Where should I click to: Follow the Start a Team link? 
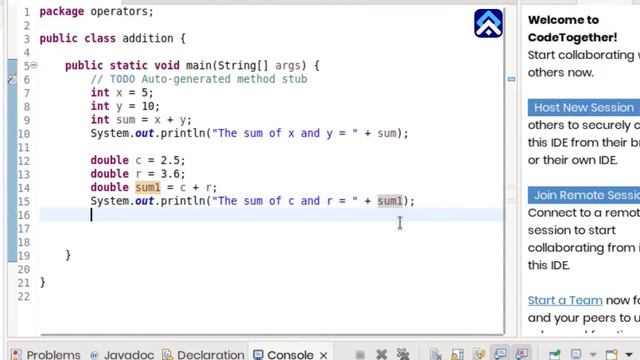[565, 300]
